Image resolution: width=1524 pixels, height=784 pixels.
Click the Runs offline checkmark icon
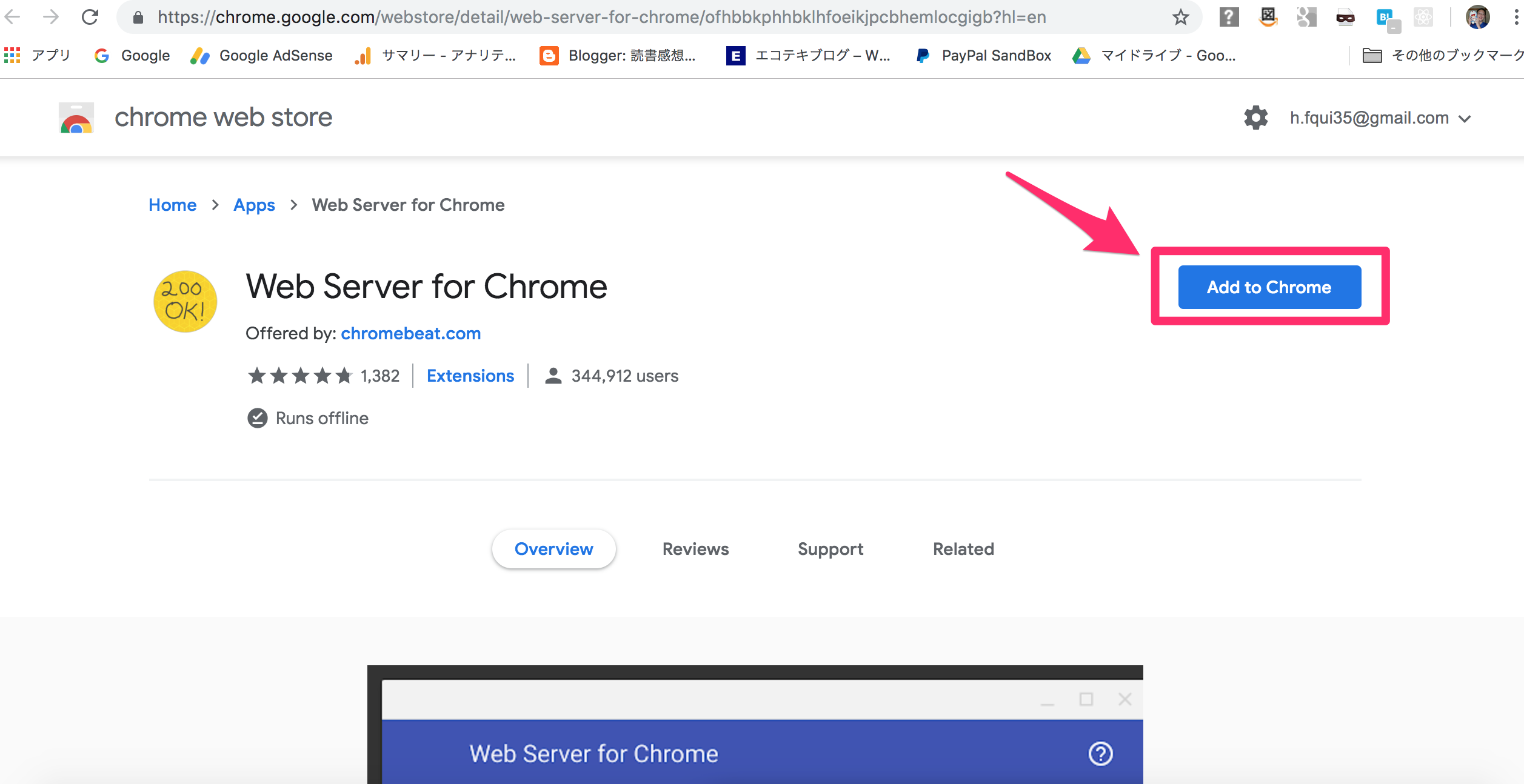pos(258,418)
